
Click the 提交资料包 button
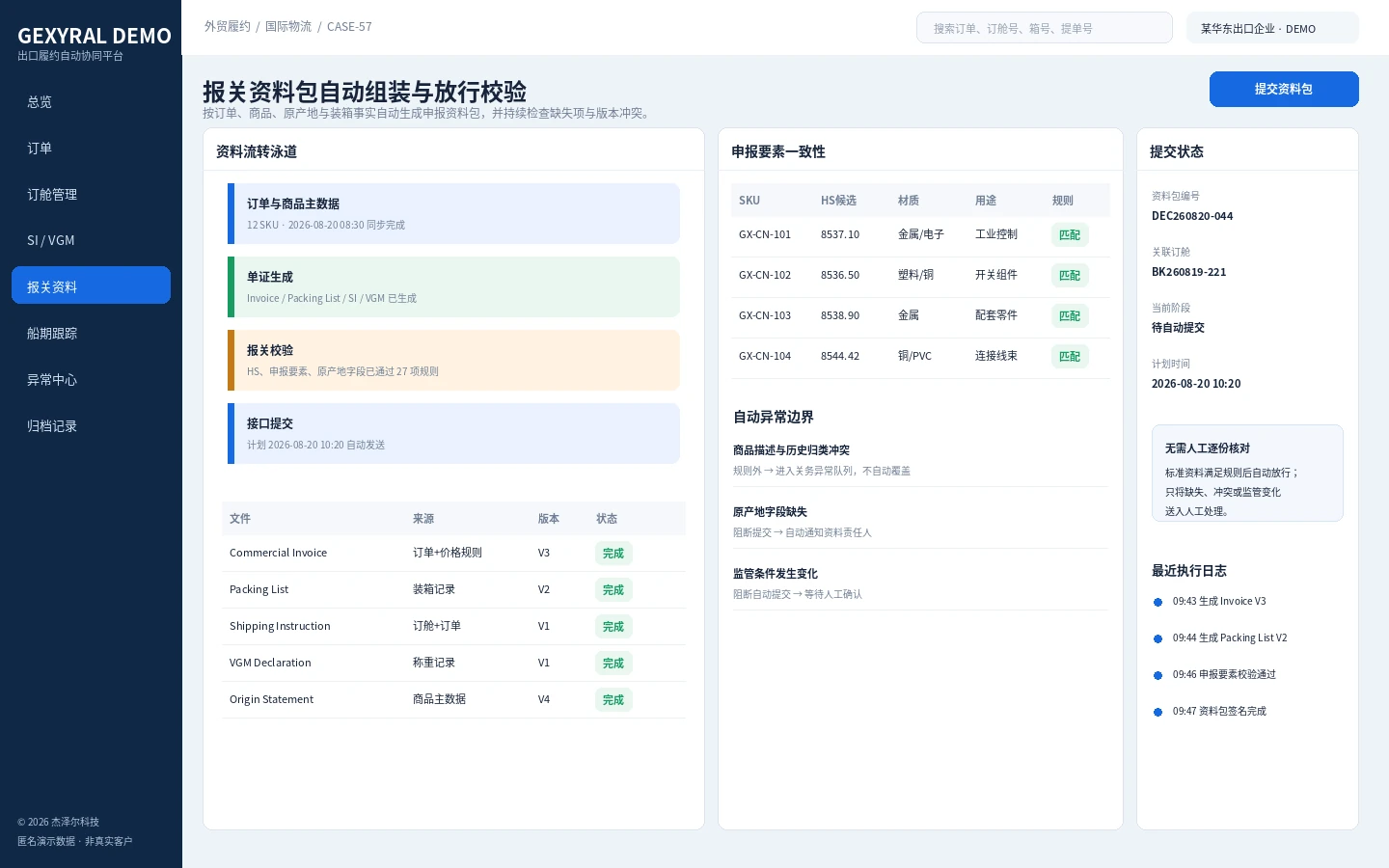click(x=1284, y=89)
